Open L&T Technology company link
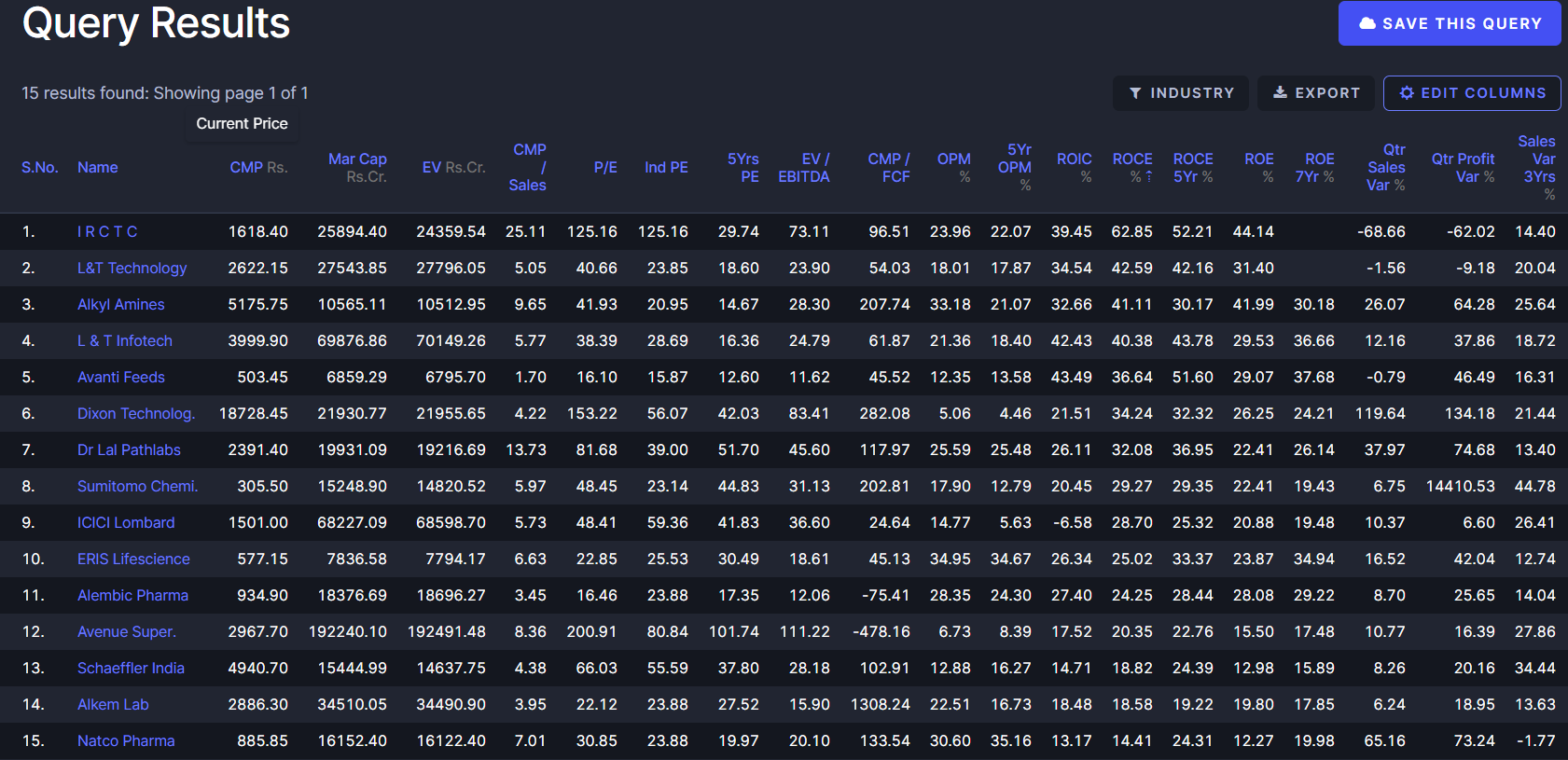 [x=132, y=268]
